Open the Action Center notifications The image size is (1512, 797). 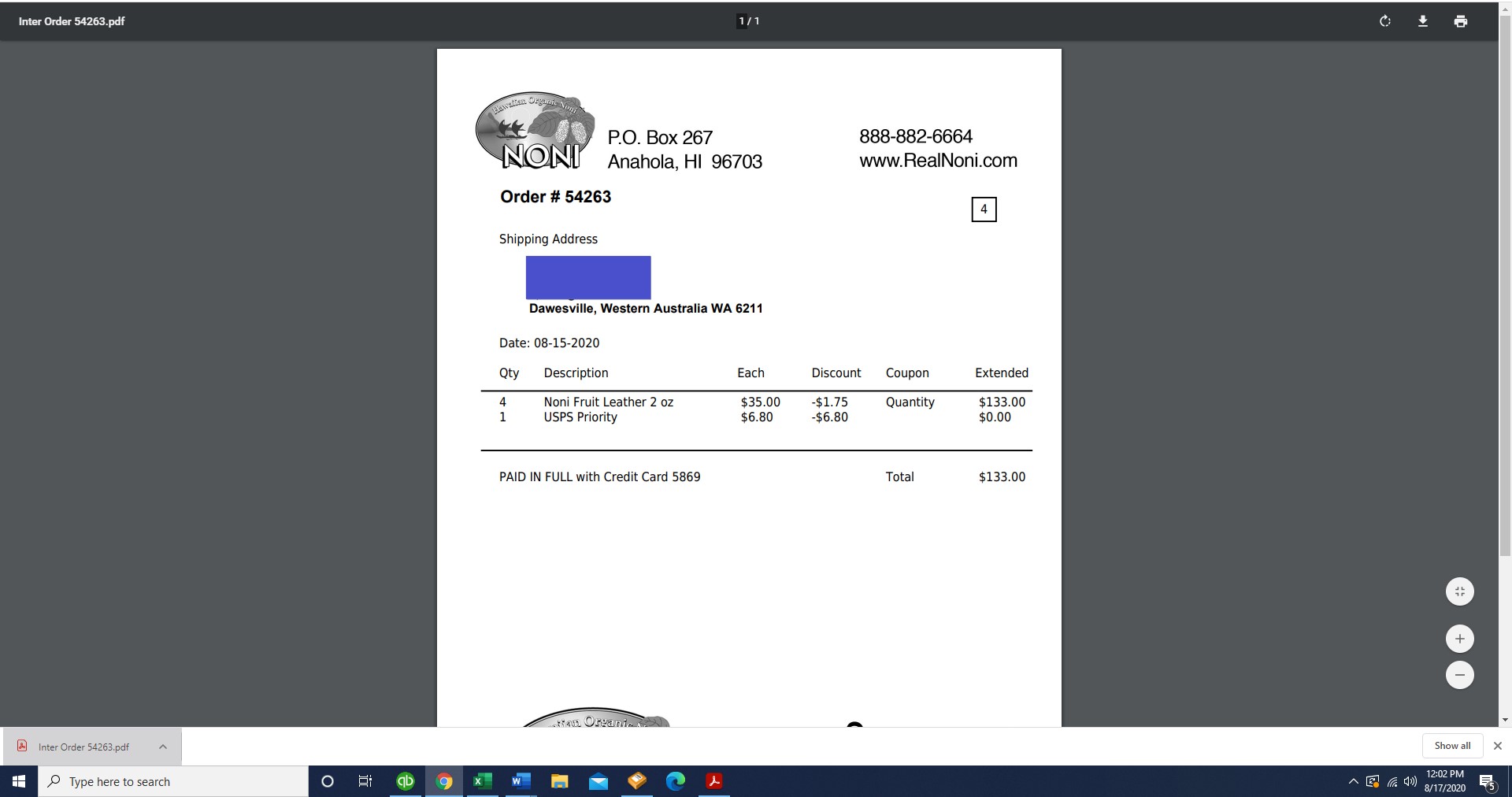click(x=1488, y=782)
